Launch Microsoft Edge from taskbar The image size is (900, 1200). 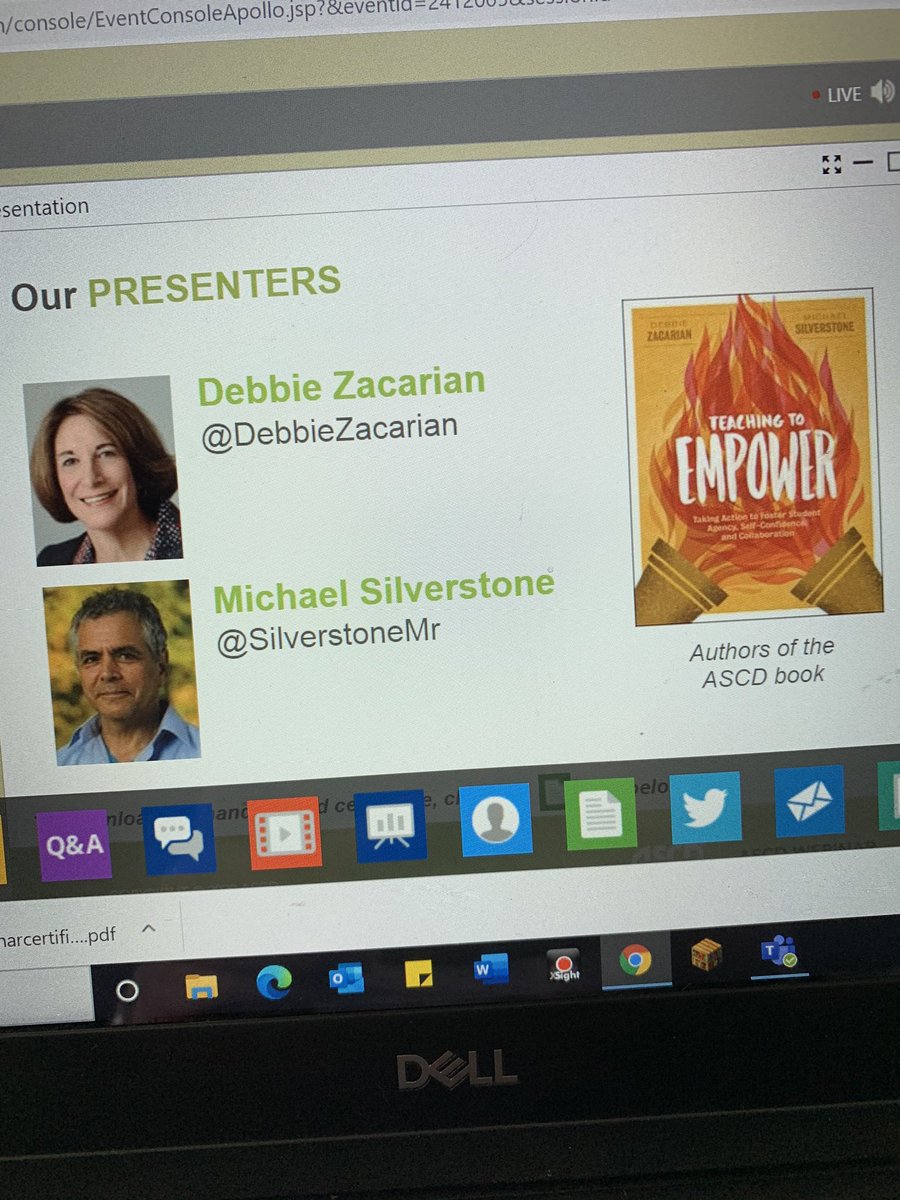click(273, 982)
